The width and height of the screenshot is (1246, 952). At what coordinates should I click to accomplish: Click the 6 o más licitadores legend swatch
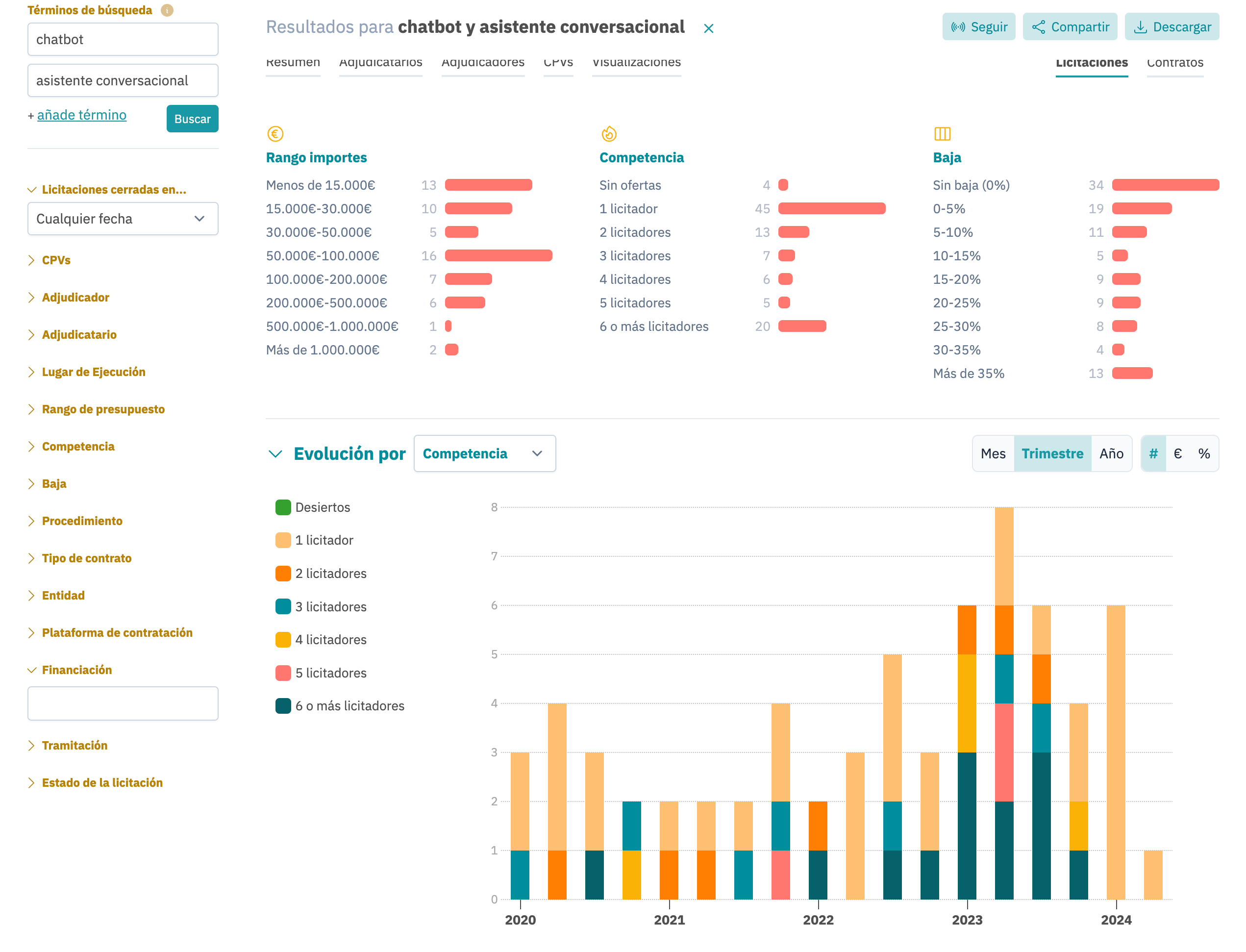pos(283,705)
